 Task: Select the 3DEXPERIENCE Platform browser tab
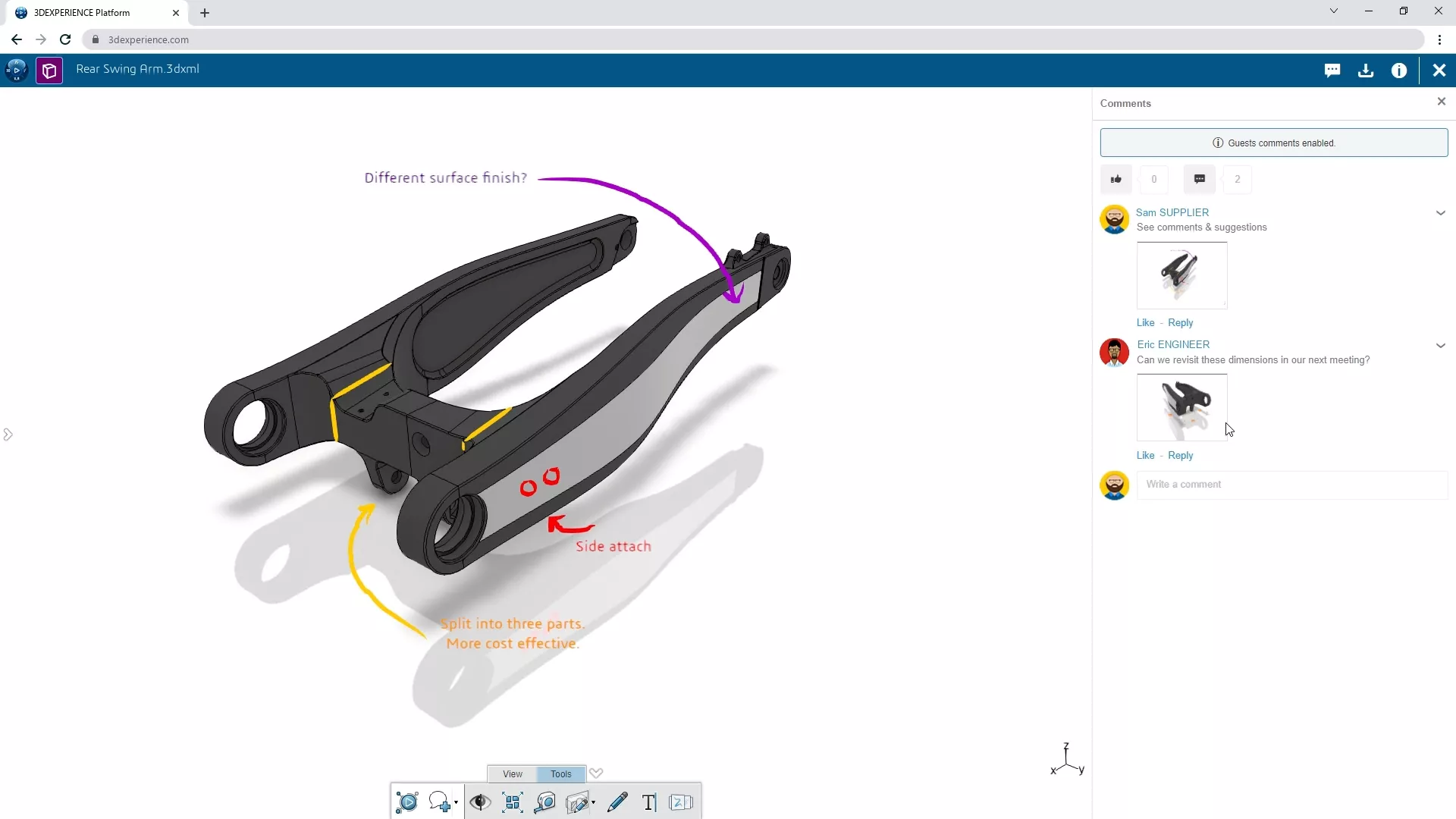click(x=81, y=12)
